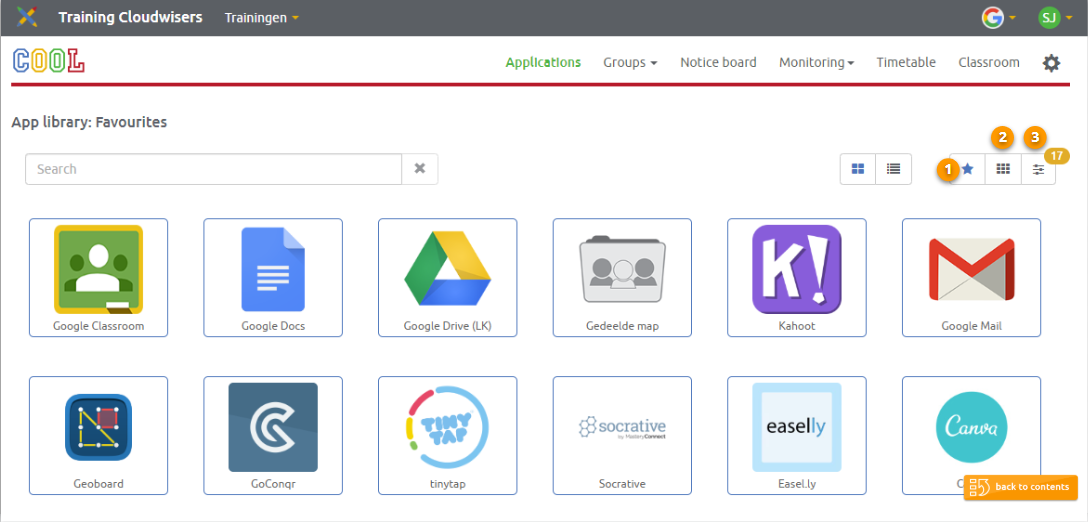This screenshot has width=1088, height=522.
Task: Open the Google Drive (LK) app
Action: coord(448,278)
